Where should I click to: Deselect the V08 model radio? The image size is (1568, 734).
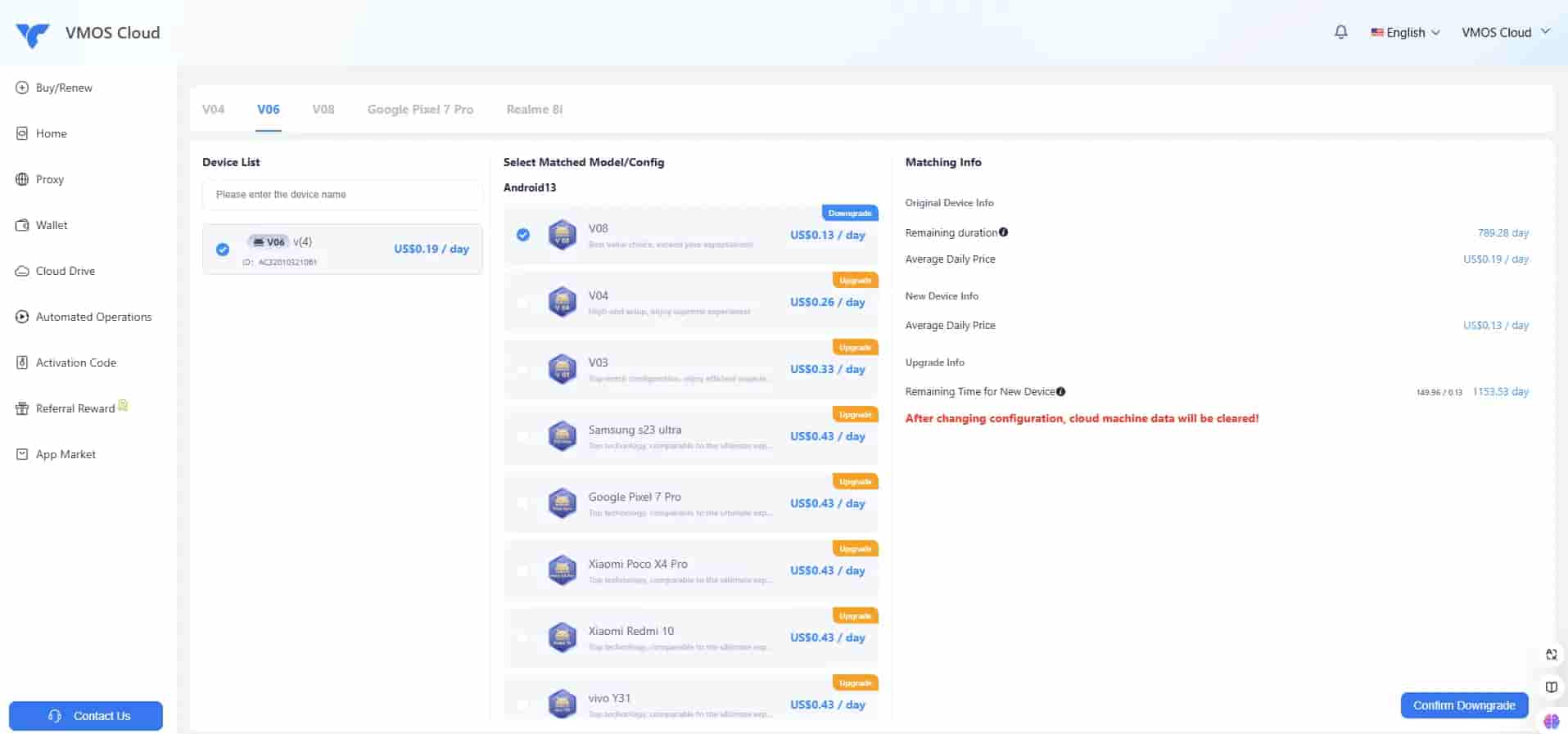[x=522, y=235]
